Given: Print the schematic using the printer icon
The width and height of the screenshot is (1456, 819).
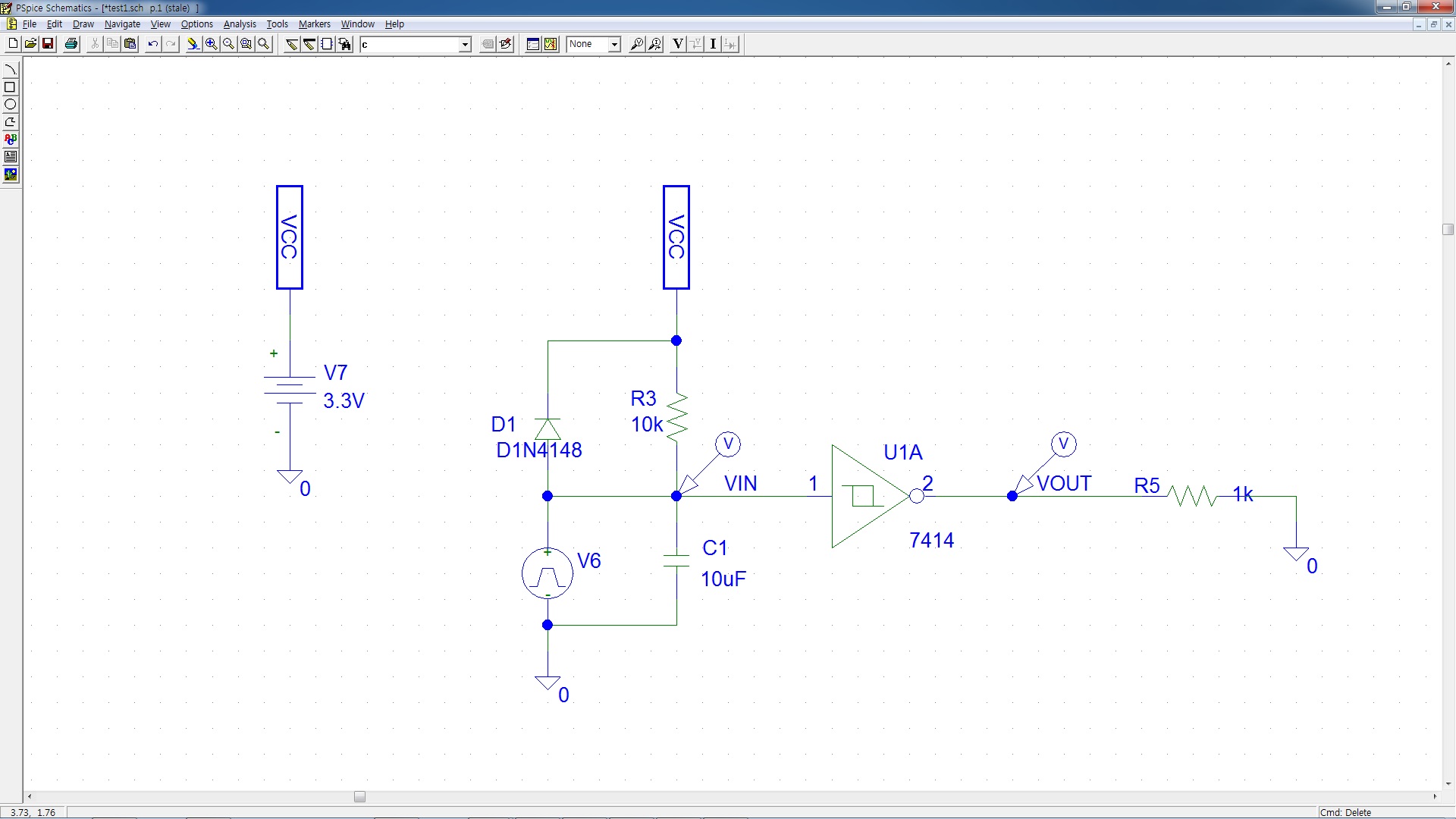Looking at the screenshot, I should [71, 44].
